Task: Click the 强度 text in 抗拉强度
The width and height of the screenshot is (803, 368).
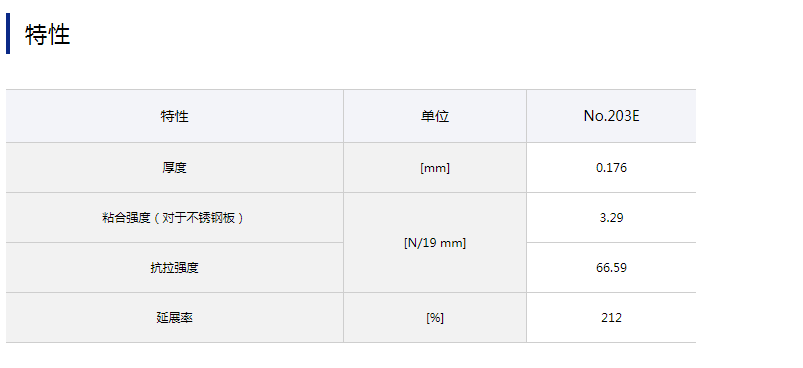Action: (x=186, y=268)
